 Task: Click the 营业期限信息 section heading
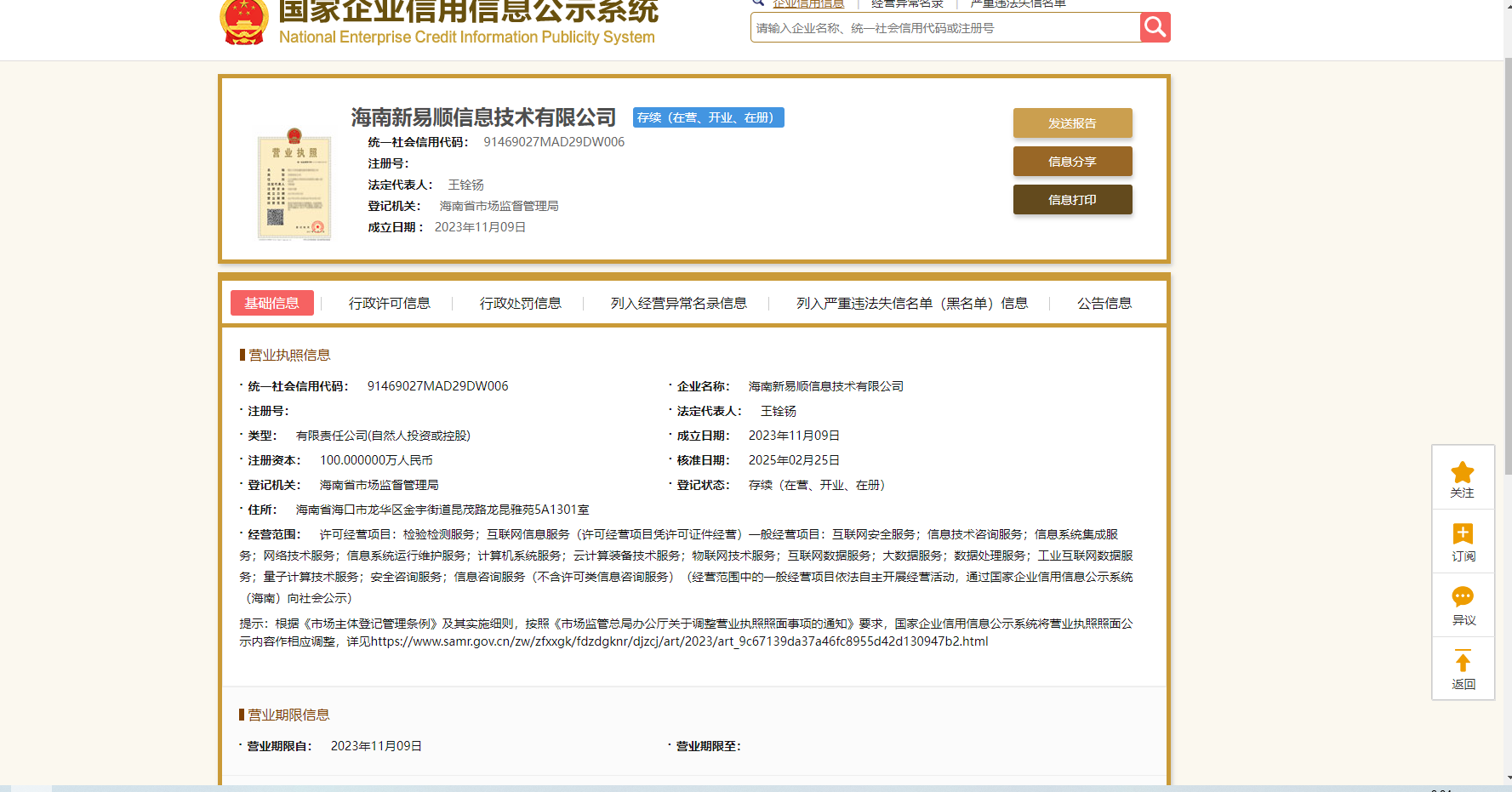(288, 715)
